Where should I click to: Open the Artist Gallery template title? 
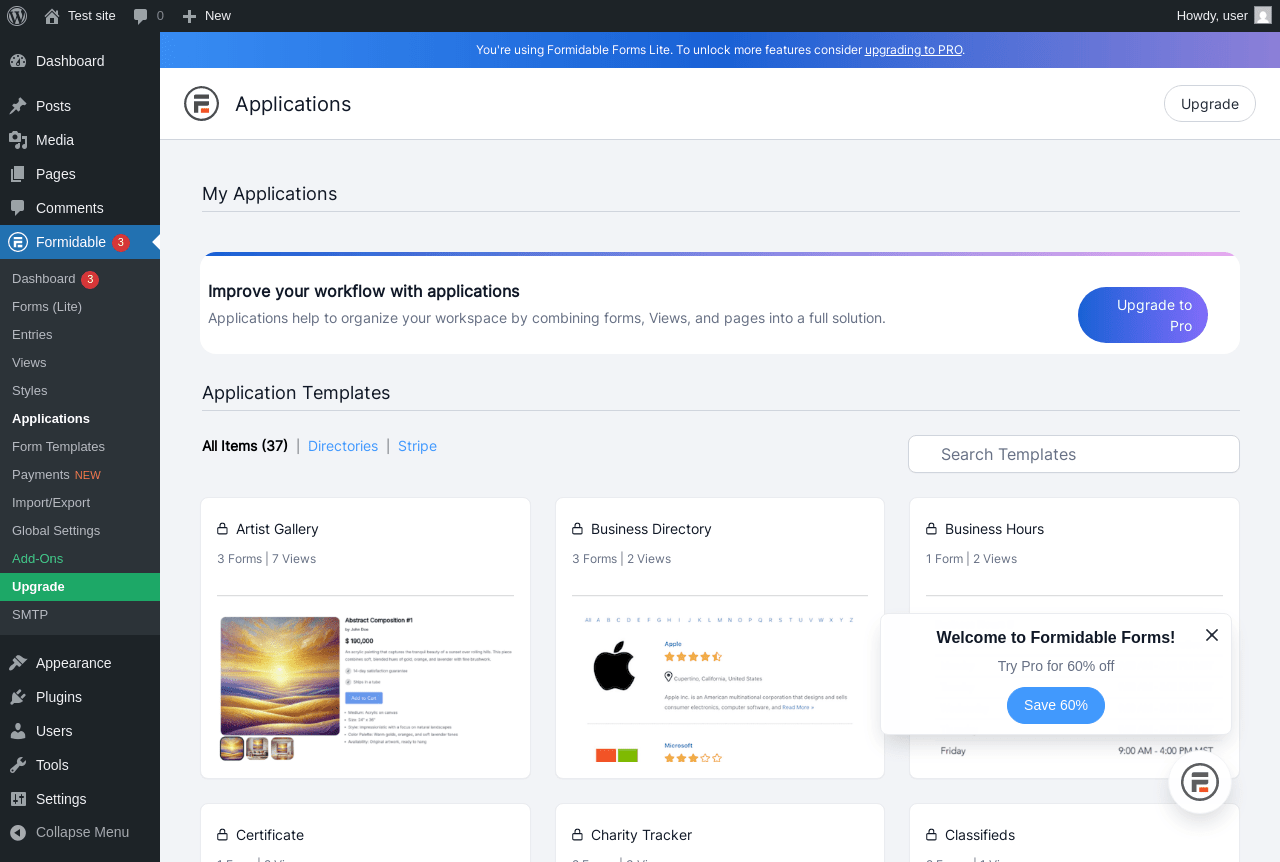pos(277,529)
